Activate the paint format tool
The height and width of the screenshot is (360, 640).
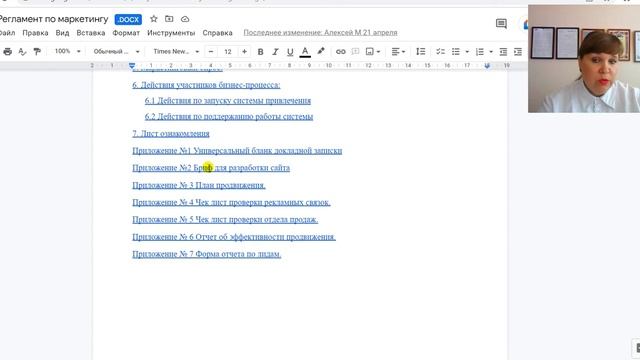point(37,51)
